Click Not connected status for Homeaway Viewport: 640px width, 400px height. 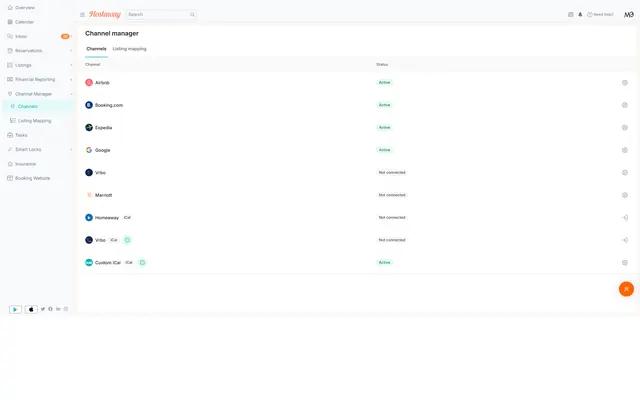392,218
